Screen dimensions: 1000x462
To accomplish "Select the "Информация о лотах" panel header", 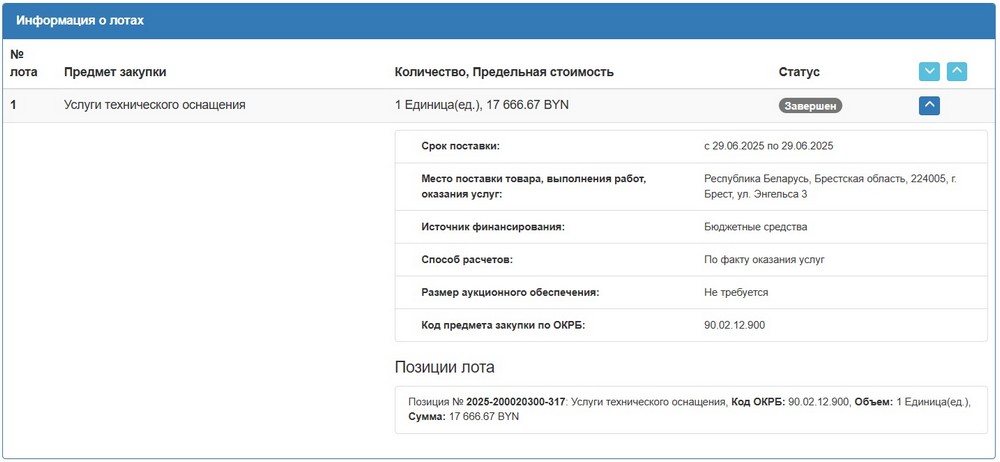I will [500, 20].
